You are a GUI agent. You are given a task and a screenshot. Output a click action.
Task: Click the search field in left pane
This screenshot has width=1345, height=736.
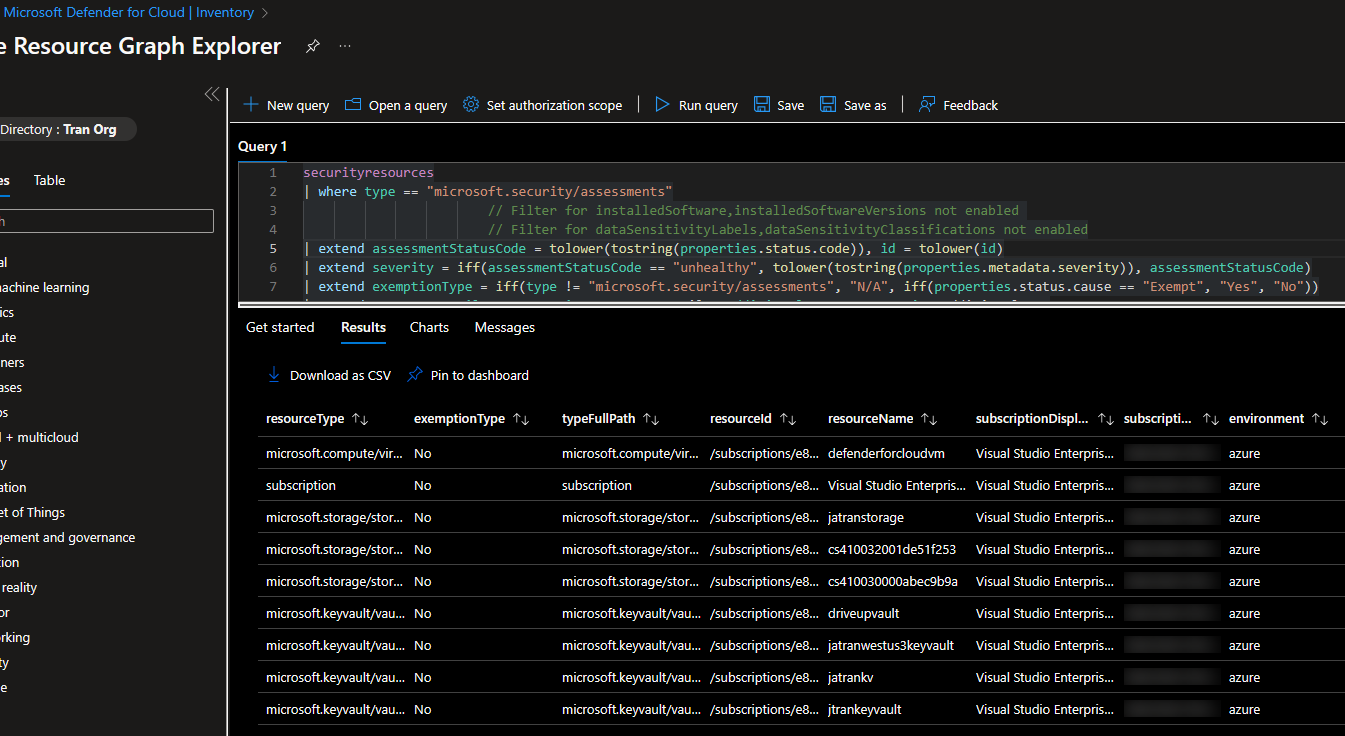click(x=107, y=221)
